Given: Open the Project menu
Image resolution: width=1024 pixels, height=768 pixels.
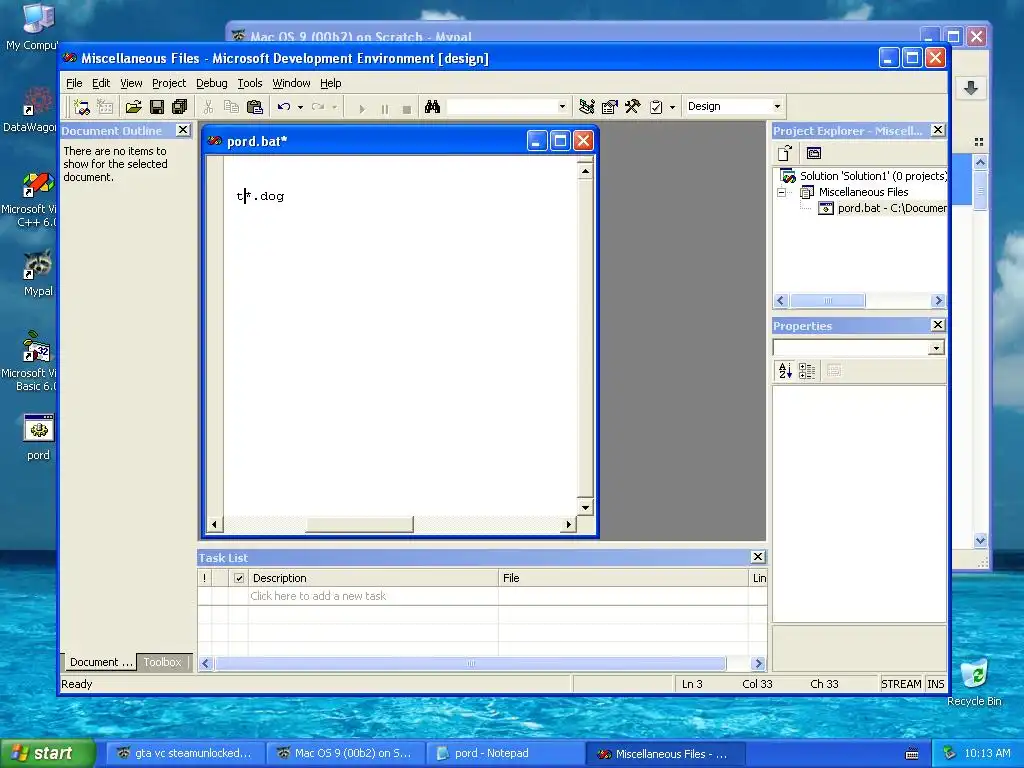Looking at the screenshot, I should (x=168, y=84).
